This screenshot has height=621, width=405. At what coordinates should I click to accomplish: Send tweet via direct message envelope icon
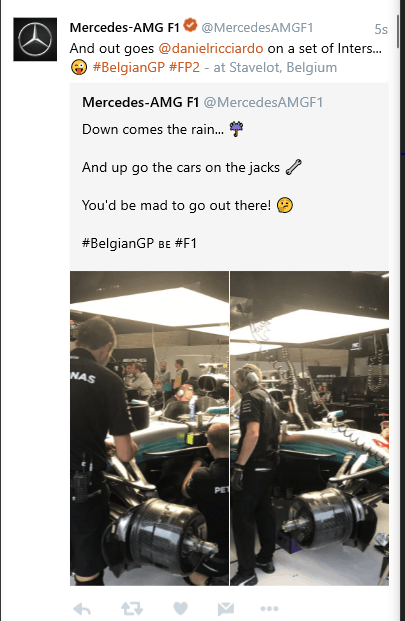click(226, 609)
